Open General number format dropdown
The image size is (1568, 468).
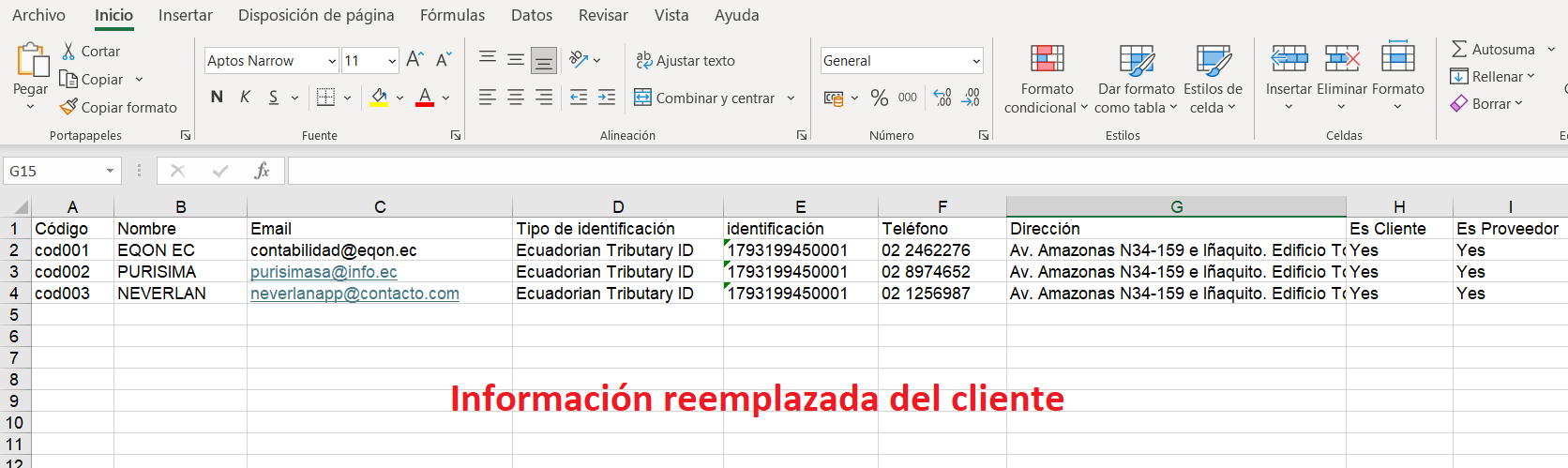click(975, 61)
